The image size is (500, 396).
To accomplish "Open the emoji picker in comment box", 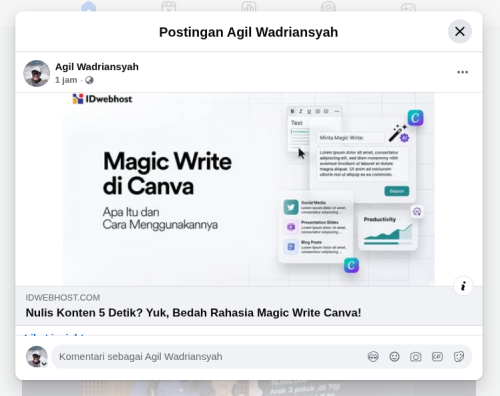I will (x=394, y=357).
